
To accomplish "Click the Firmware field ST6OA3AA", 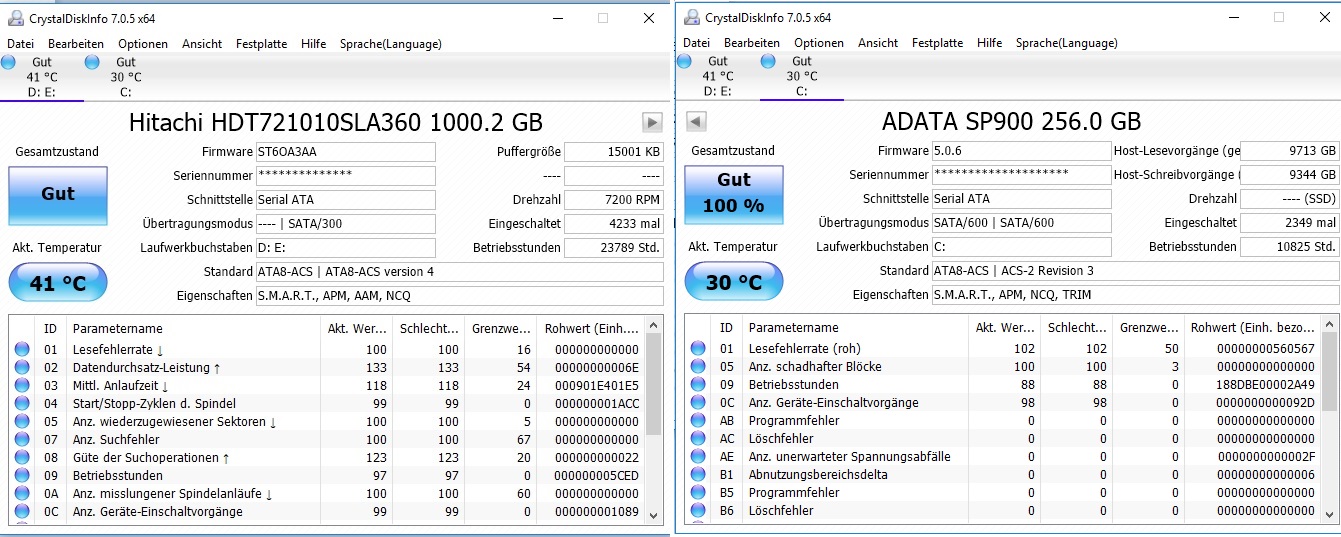I will pyautogui.click(x=346, y=152).
